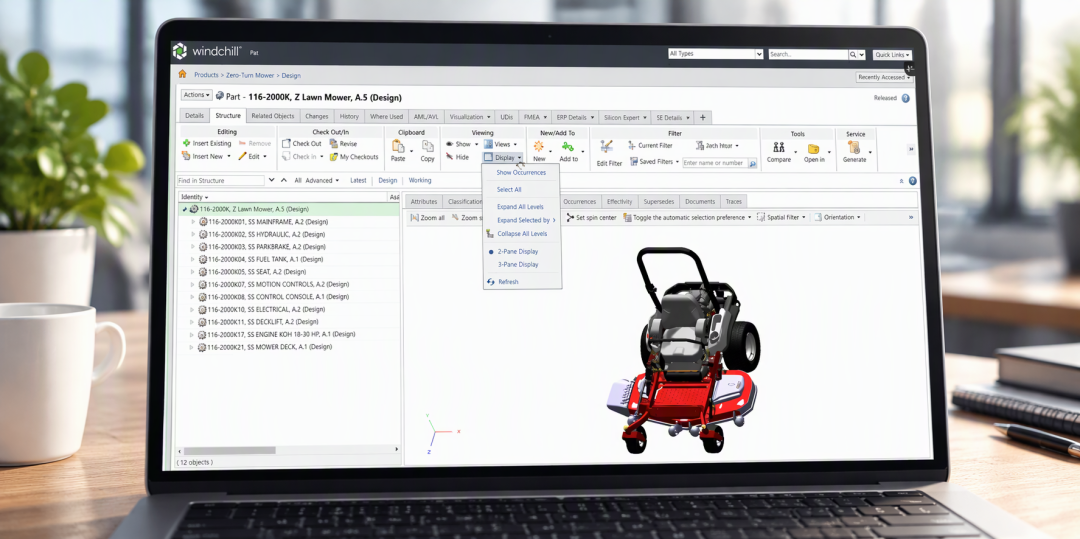Click the Insert Existing icon
The height and width of the screenshot is (539, 1080).
point(186,143)
